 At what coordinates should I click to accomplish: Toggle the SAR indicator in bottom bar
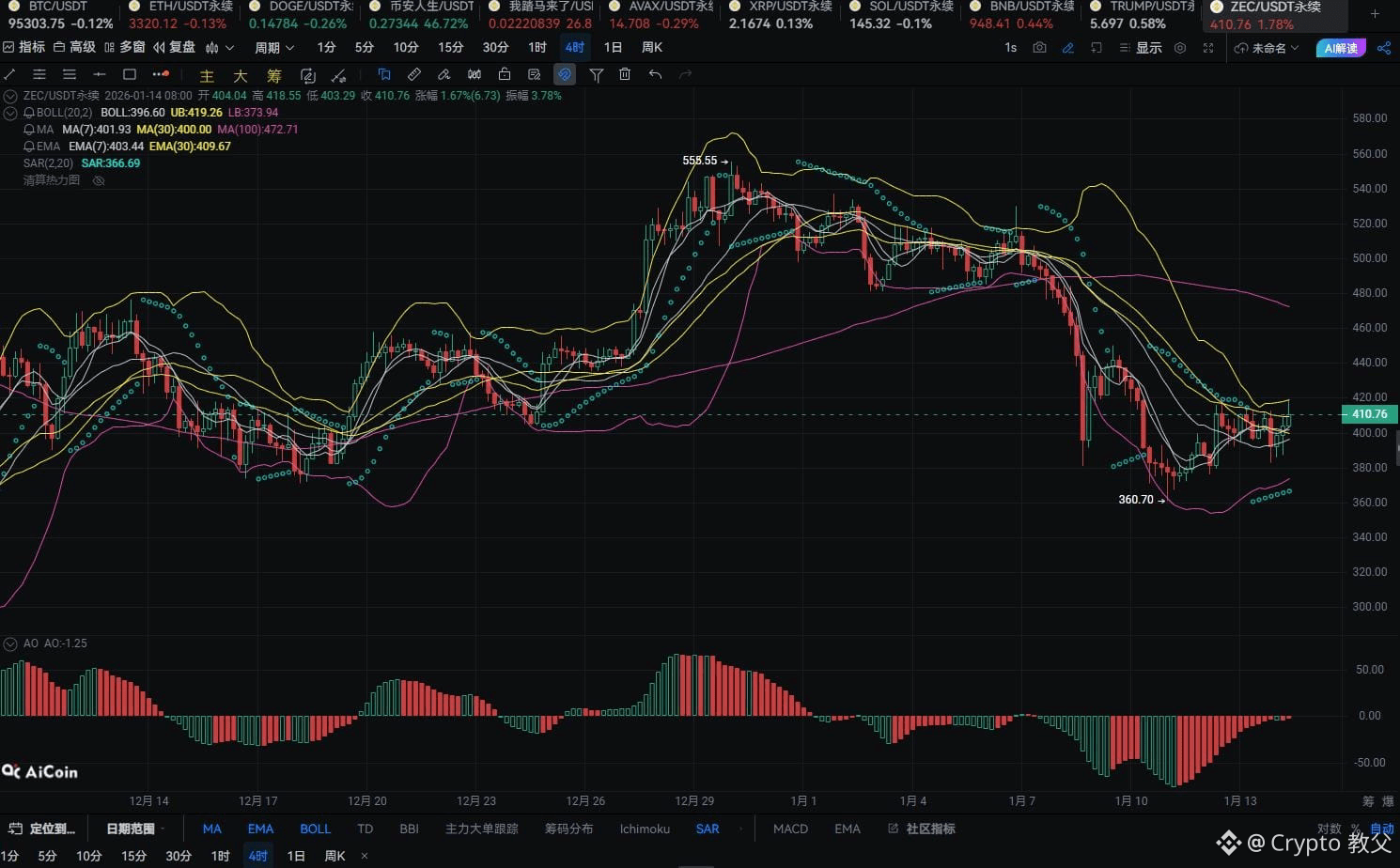[708, 829]
